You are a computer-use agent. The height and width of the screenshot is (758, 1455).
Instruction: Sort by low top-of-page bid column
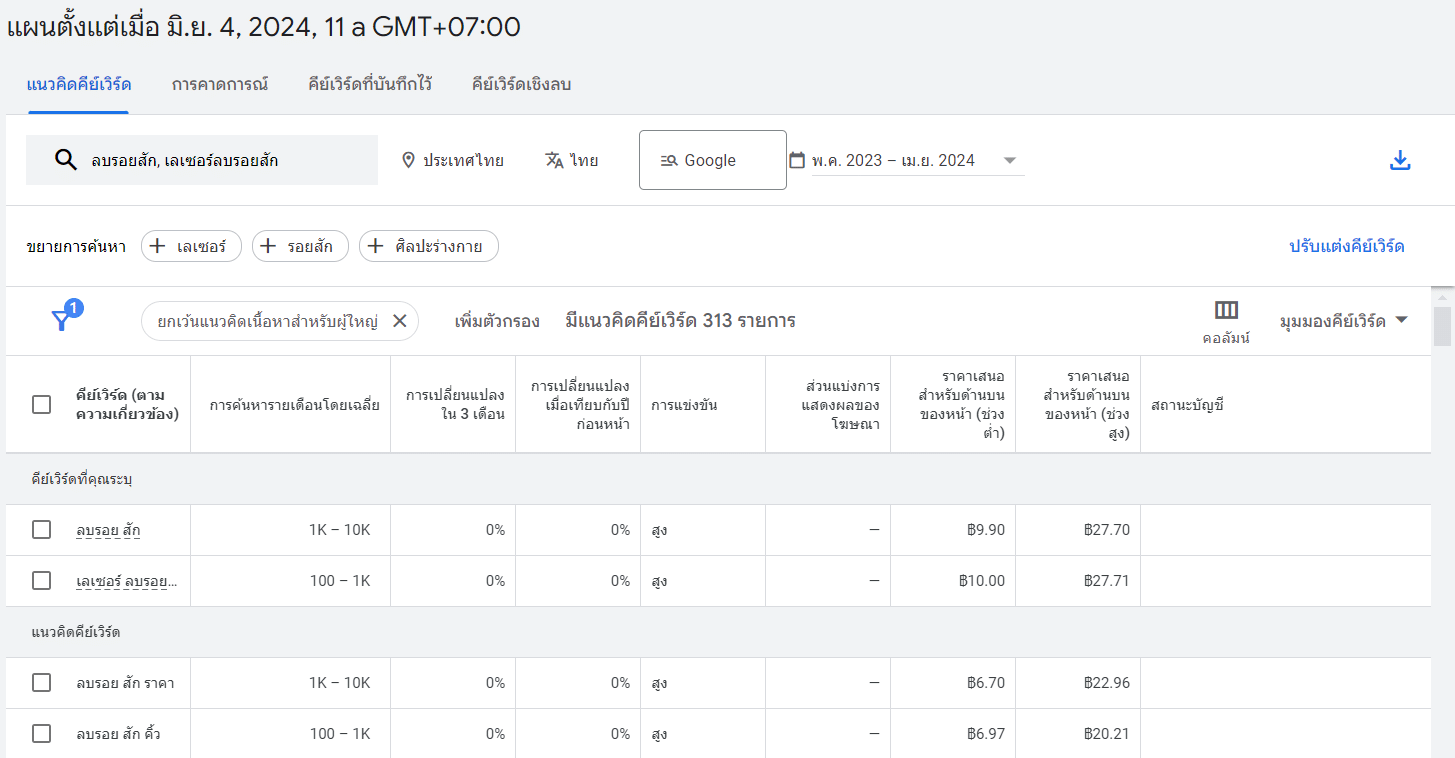click(x=964, y=404)
